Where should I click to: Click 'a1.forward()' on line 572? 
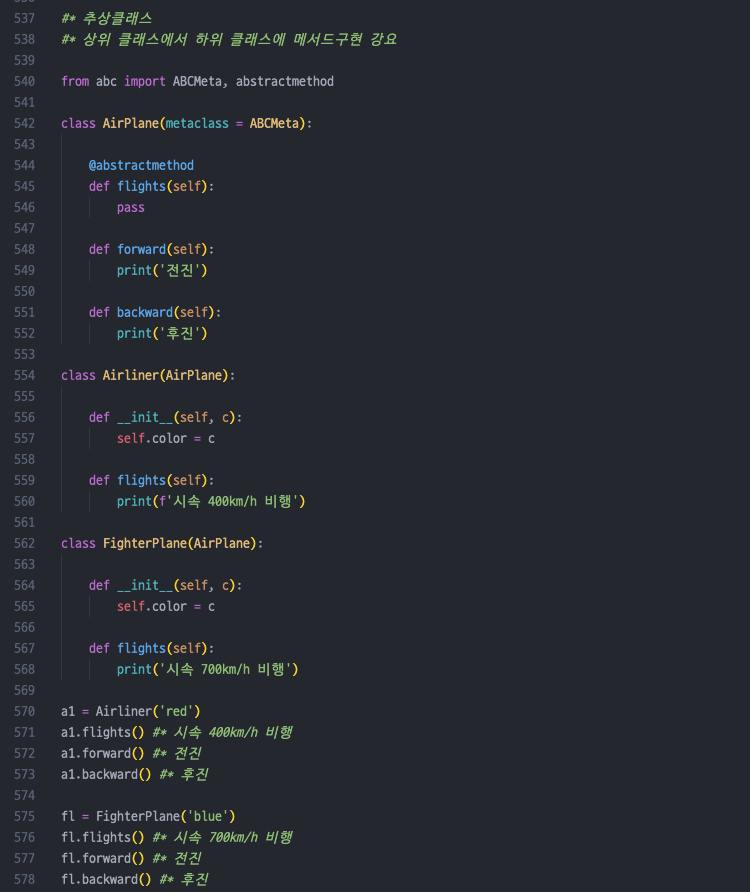point(102,754)
